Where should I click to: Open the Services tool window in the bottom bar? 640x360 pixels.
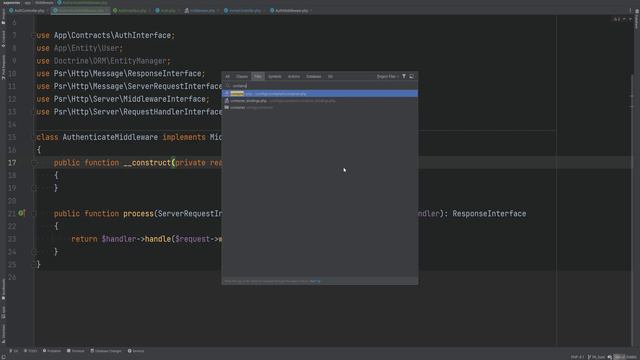pos(136,351)
